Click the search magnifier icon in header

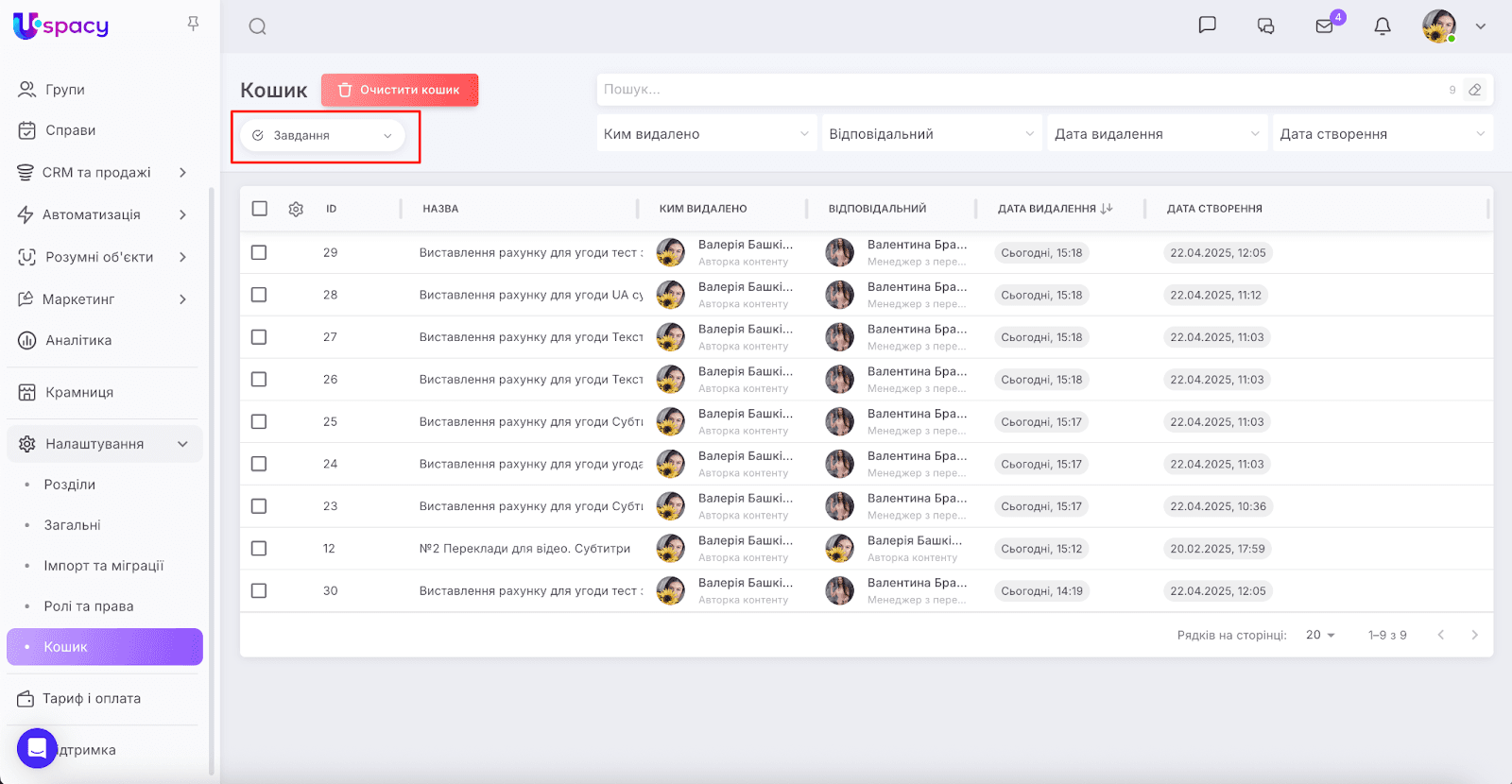[x=257, y=26]
